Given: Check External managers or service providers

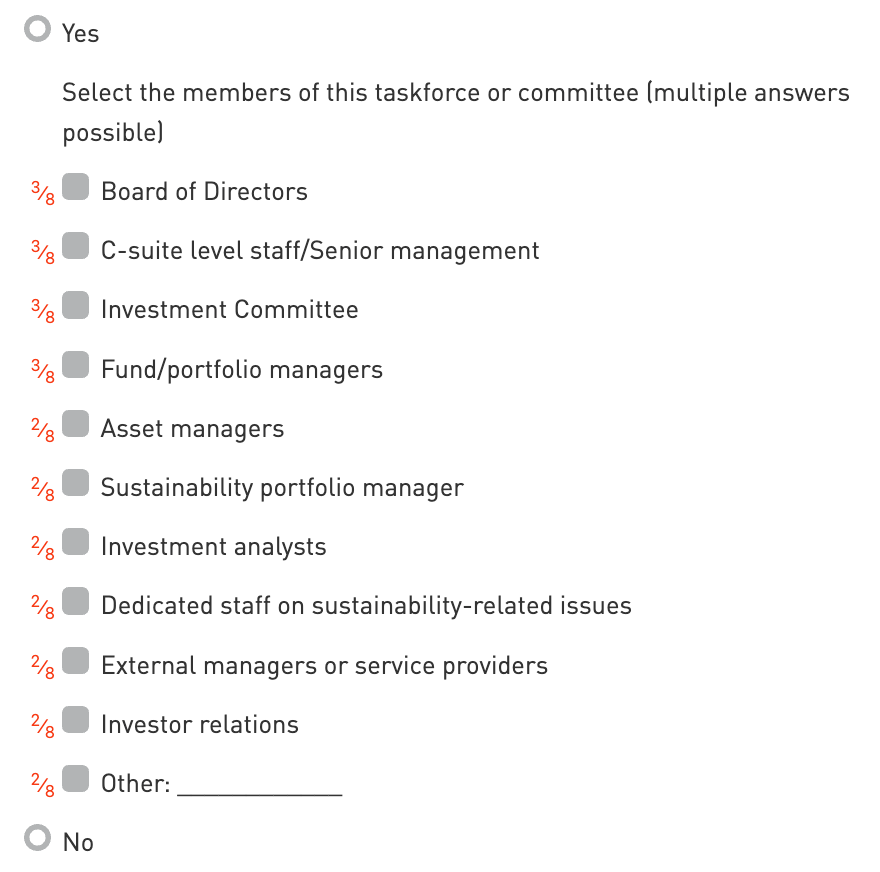Looking at the screenshot, I should tap(76, 662).
